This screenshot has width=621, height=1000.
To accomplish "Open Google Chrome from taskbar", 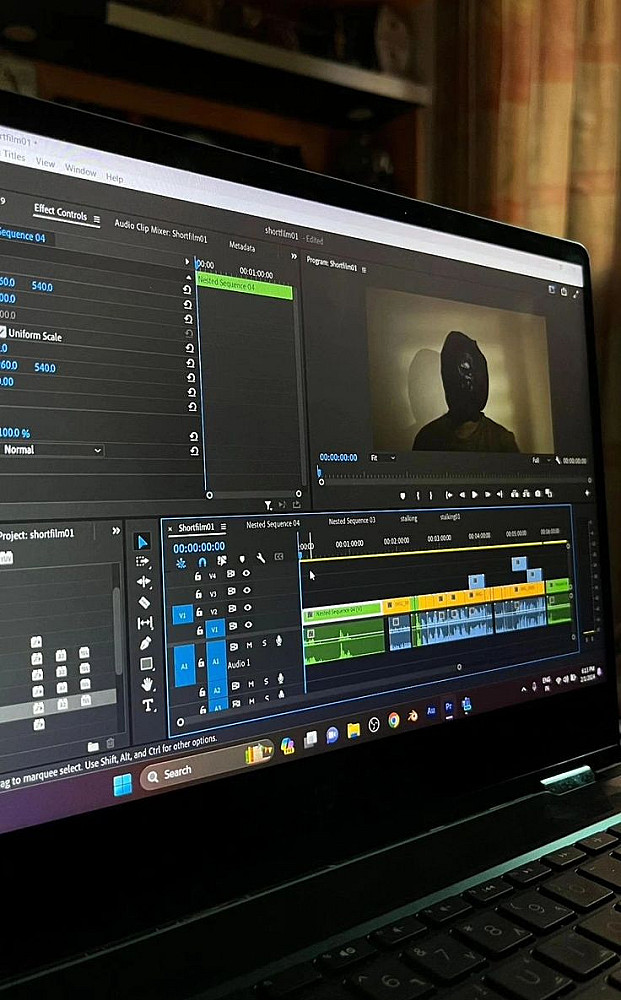I will tap(394, 721).
